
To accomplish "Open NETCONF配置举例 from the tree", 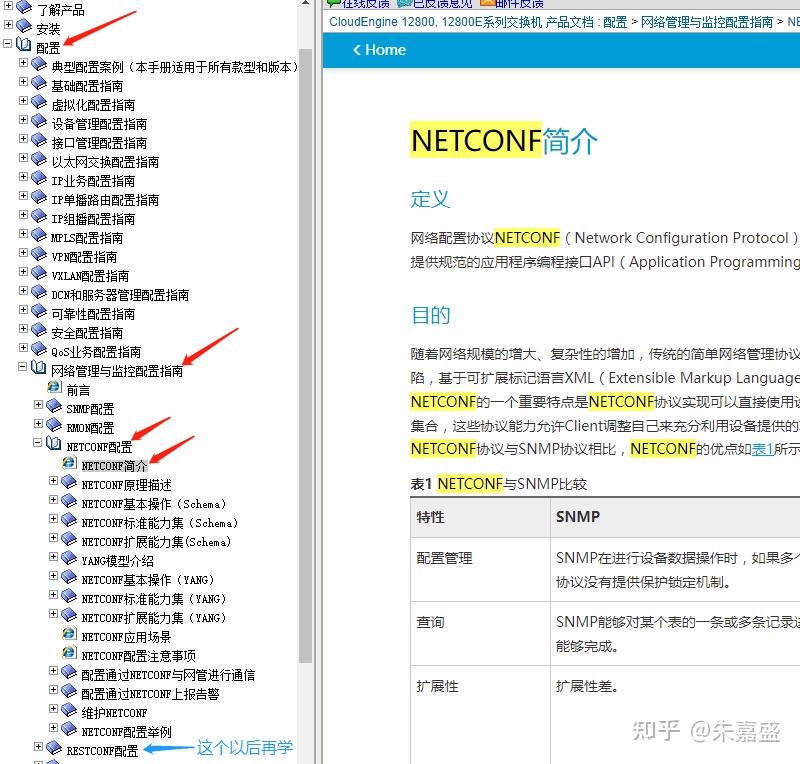I will click(x=127, y=728).
